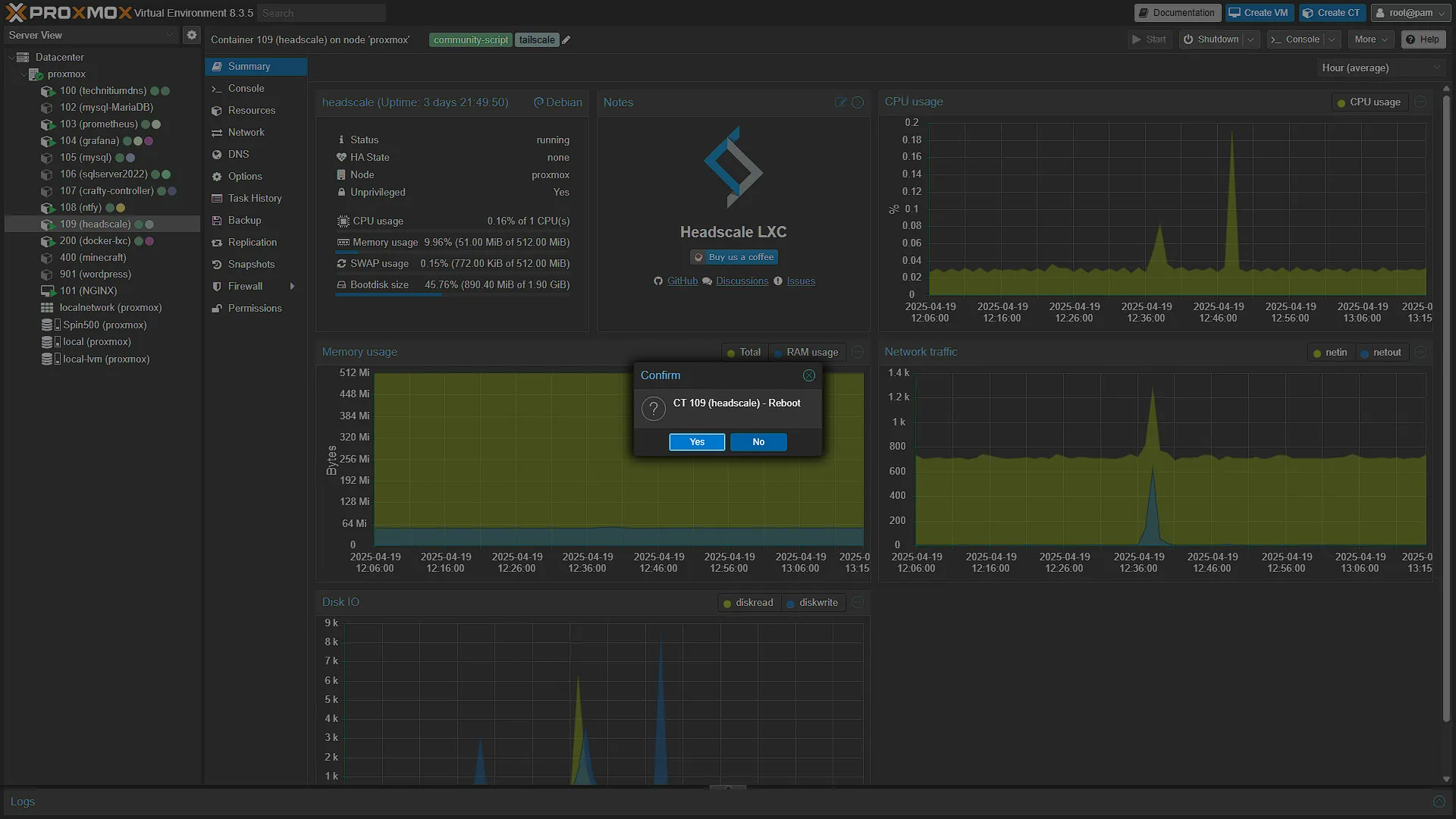Select container 104 (grafana) in the tree
Image resolution: width=1456 pixels, height=819 pixels.
click(89, 140)
